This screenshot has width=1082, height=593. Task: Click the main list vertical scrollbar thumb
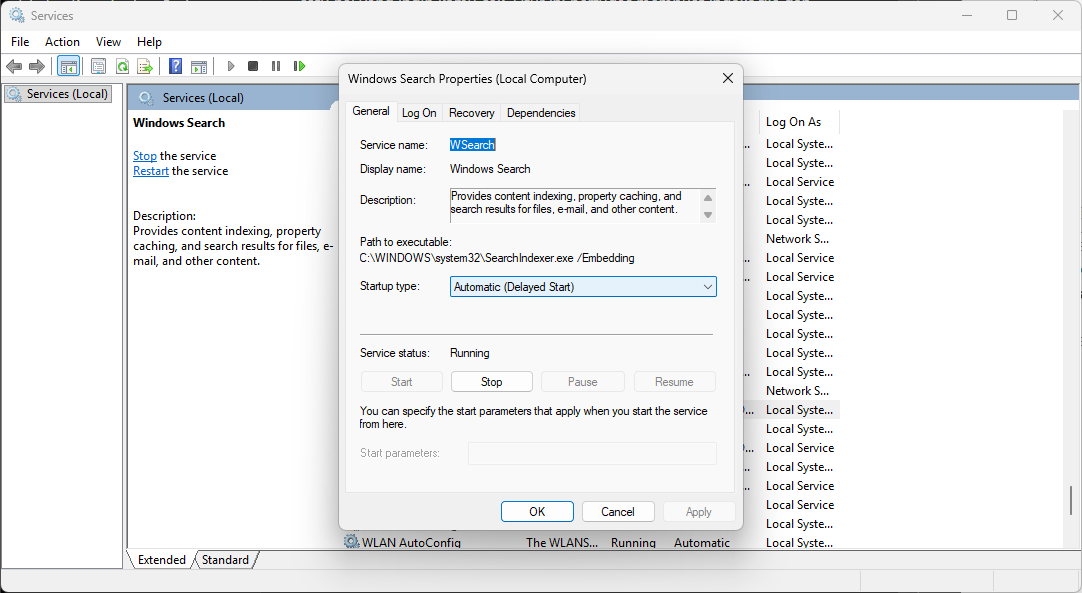(x=1071, y=500)
